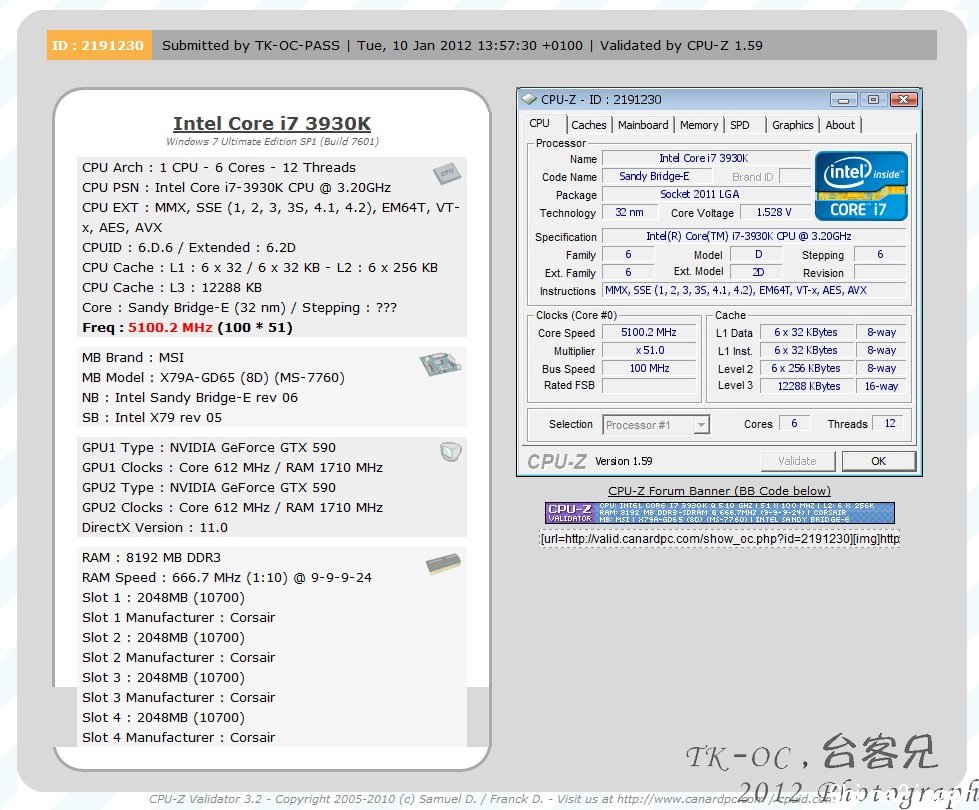
Task: Open the Processor #1 selection dropdown
Action: point(656,425)
